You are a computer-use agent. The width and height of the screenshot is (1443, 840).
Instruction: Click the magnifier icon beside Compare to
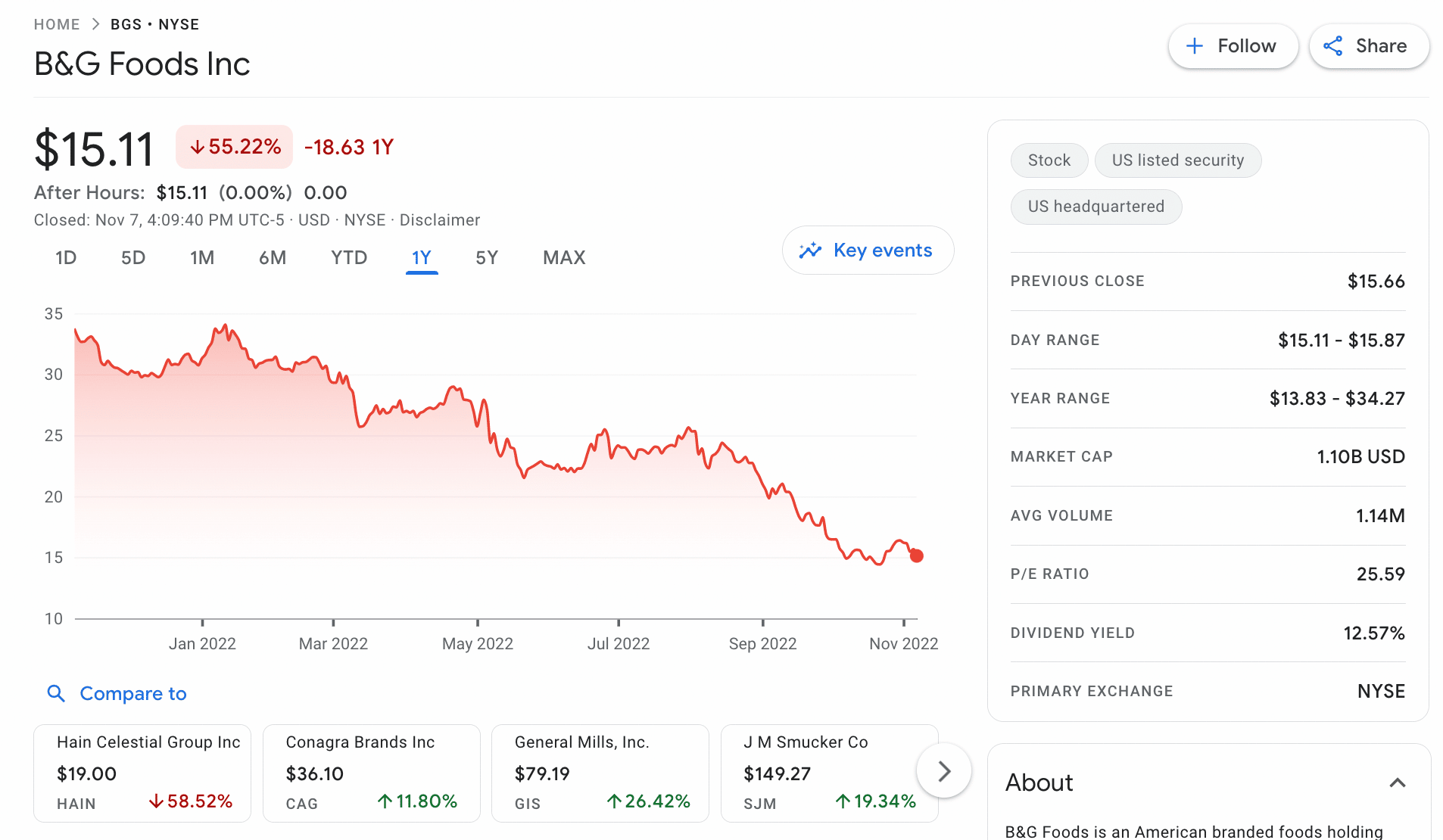[56, 693]
